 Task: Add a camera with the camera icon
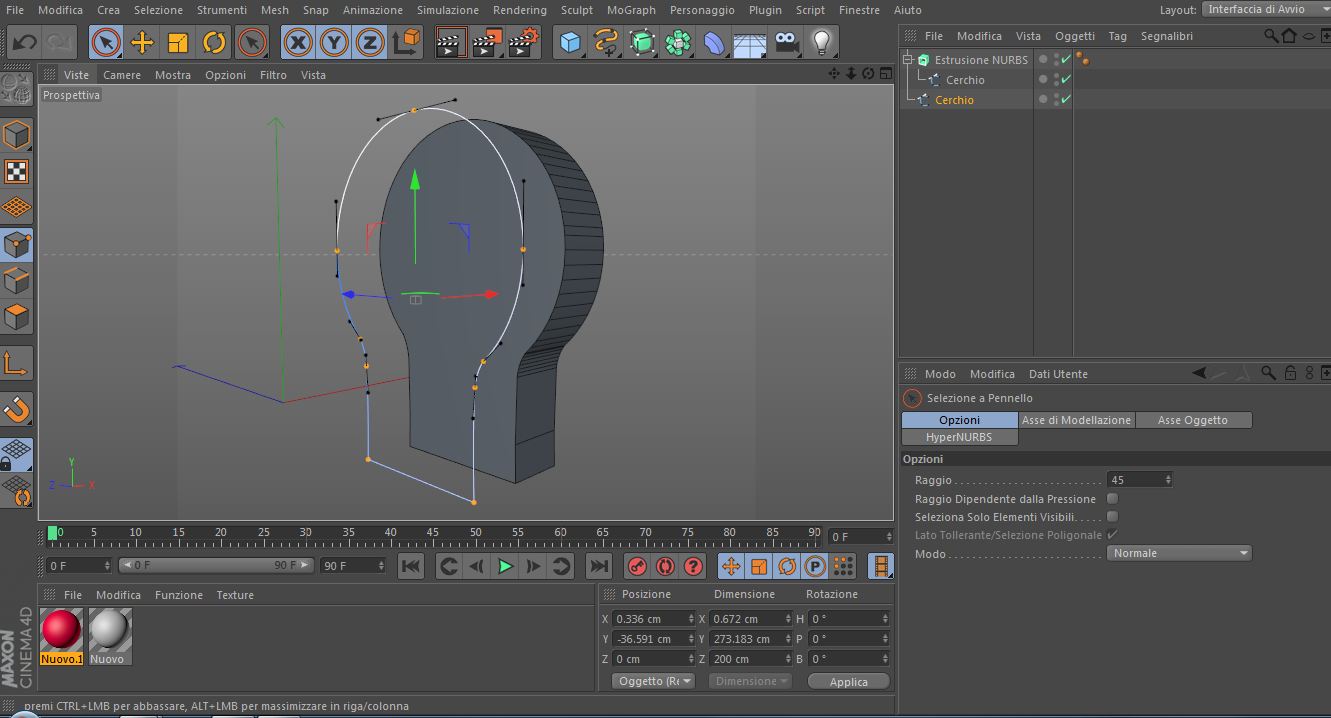pyautogui.click(x=787, y=42)
